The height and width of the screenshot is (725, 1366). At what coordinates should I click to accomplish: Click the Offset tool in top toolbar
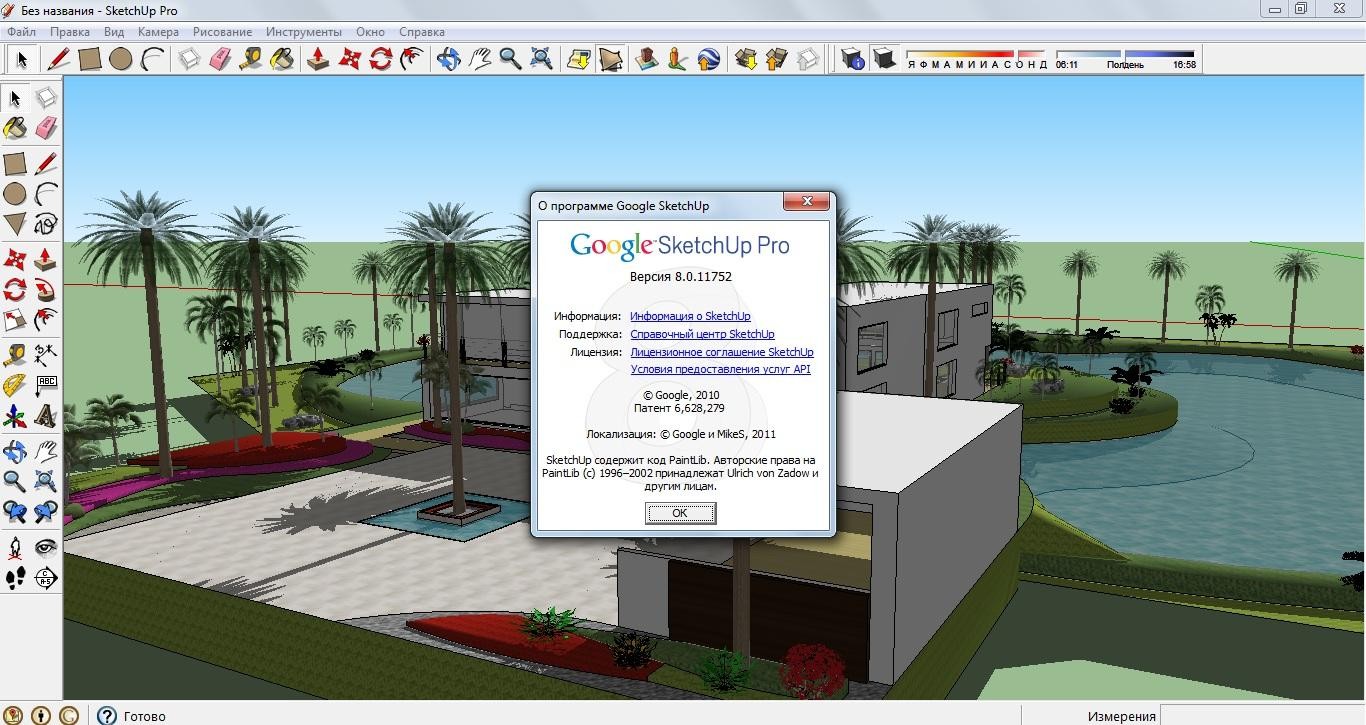point(411,59)
